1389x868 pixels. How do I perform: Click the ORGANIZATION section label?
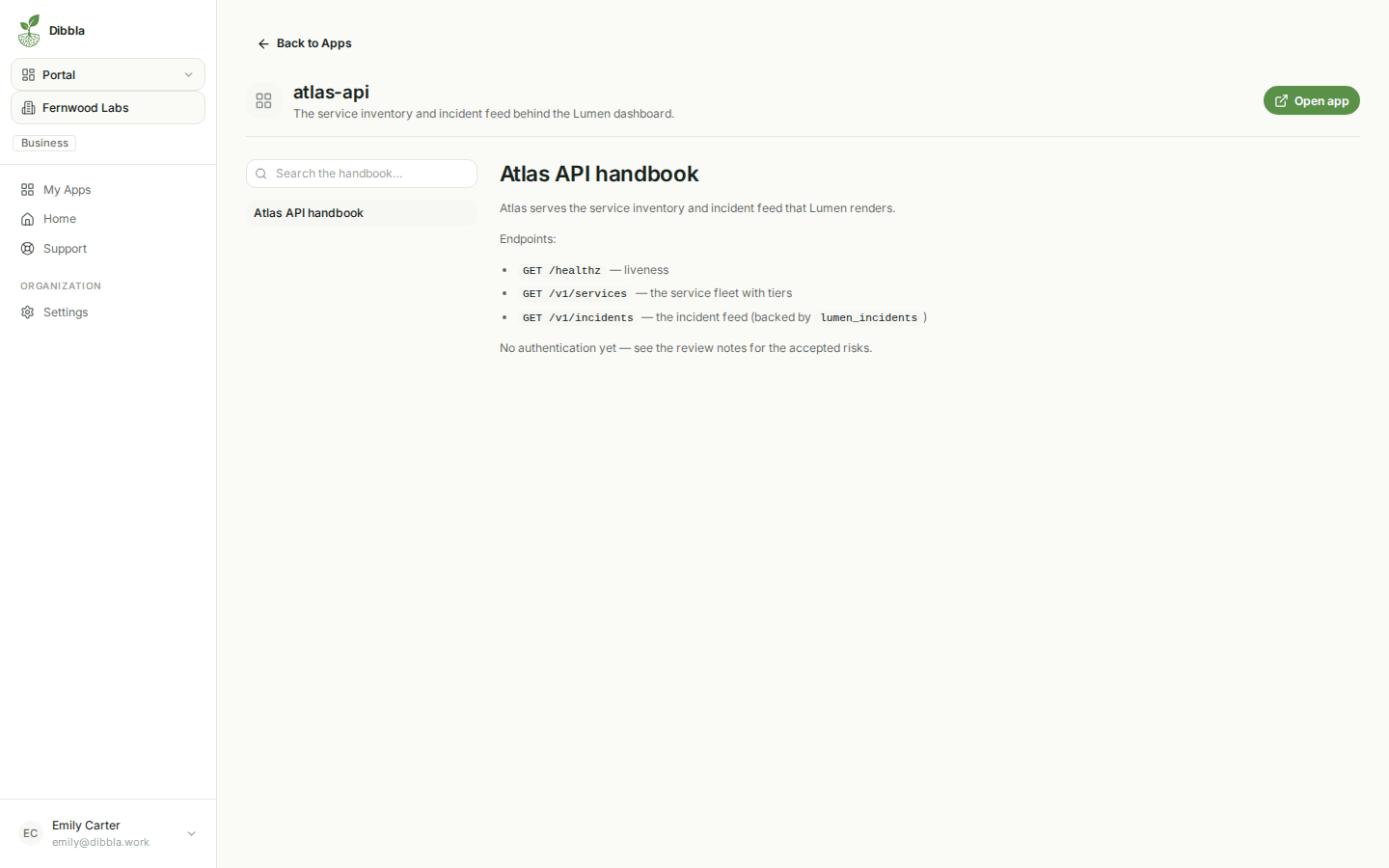coord(61,286)
